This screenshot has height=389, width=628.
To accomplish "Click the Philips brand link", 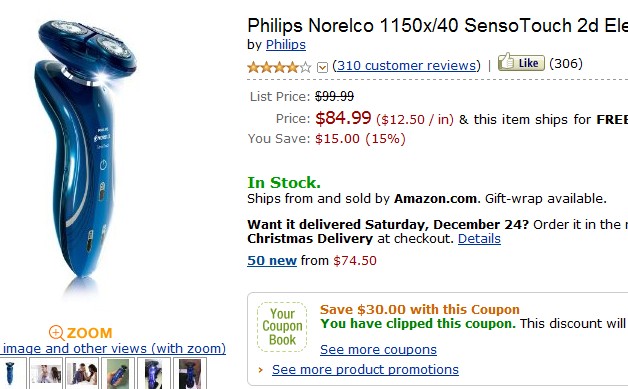I will (x=286, y=44).
